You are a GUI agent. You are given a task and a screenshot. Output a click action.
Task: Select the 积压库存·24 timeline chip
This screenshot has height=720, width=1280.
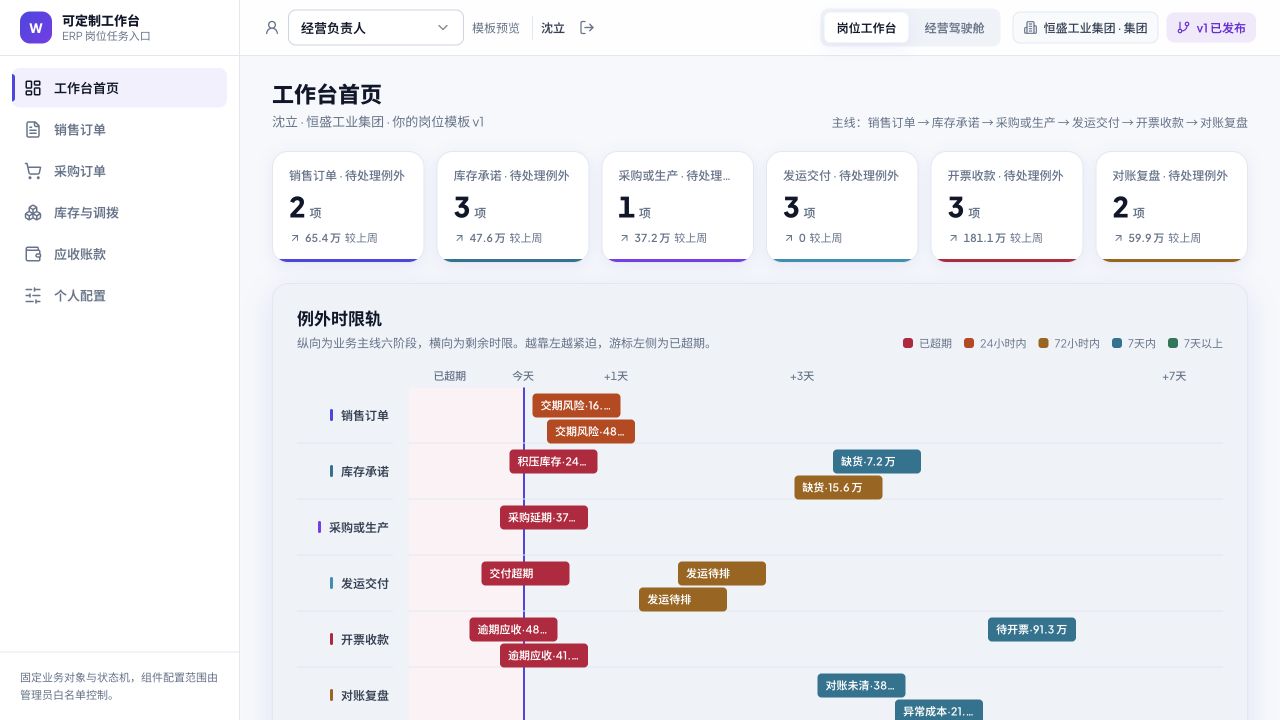553,461
